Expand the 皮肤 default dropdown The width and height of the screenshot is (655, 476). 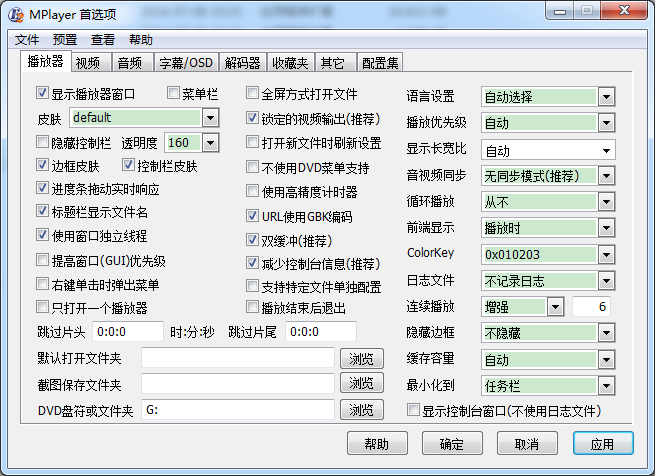point(211,118)
